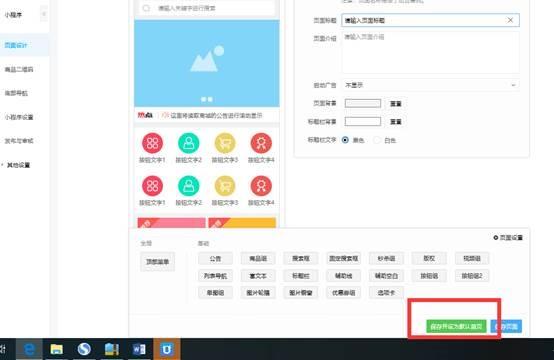This screenshot has width=554, height=360.
Task: Open the 页面背景 color swatch
Action: pos(363,103)
